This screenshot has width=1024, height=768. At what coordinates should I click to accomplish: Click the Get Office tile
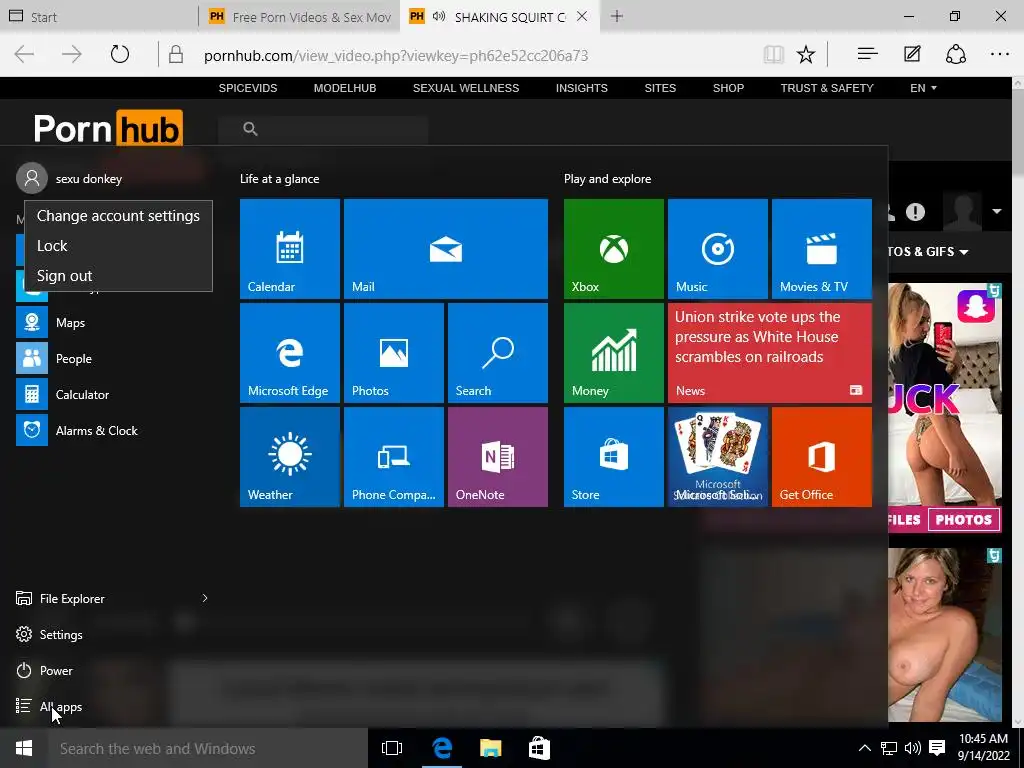coord(822,456)
